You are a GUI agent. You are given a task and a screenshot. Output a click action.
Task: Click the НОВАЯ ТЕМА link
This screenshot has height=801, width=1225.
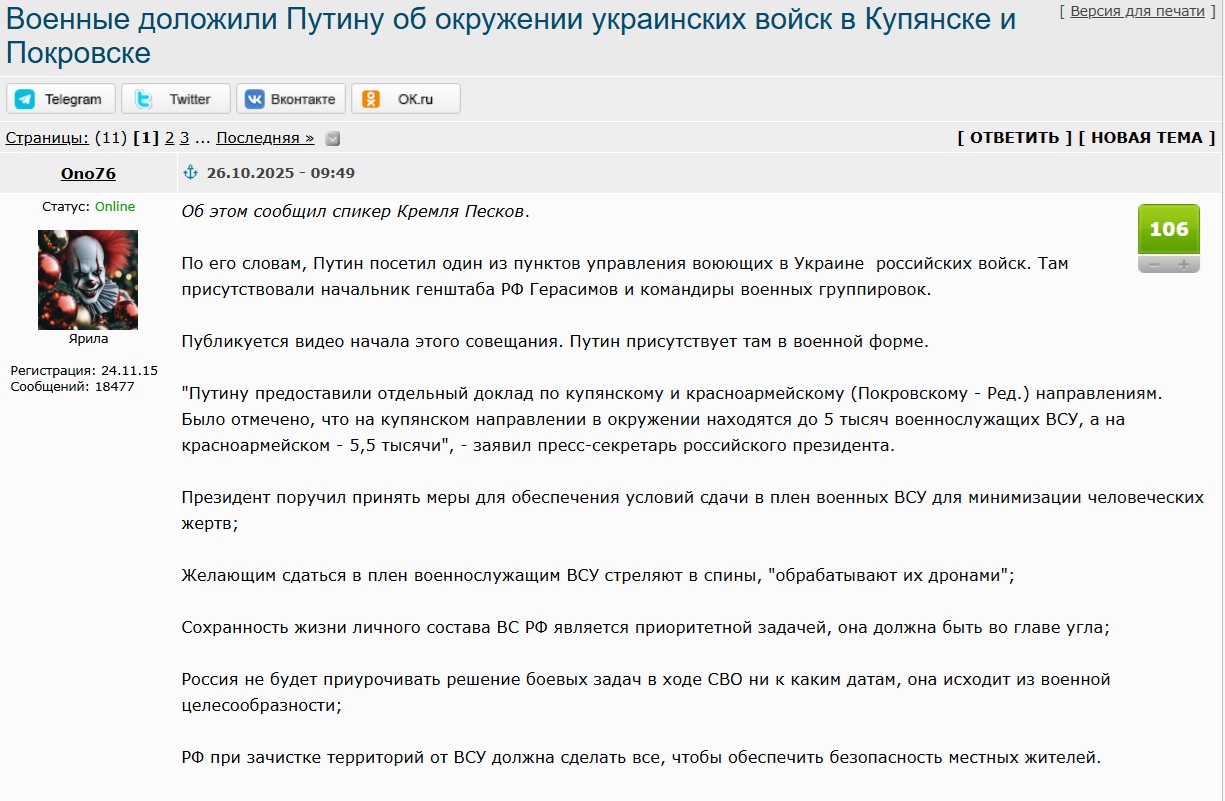(1147, 138)
